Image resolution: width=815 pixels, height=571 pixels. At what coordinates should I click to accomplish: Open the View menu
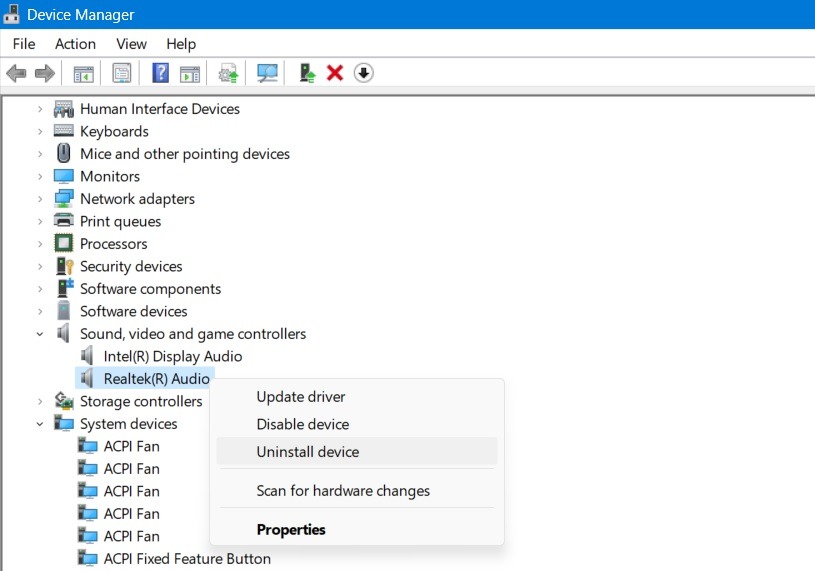(x=132, y=44)
